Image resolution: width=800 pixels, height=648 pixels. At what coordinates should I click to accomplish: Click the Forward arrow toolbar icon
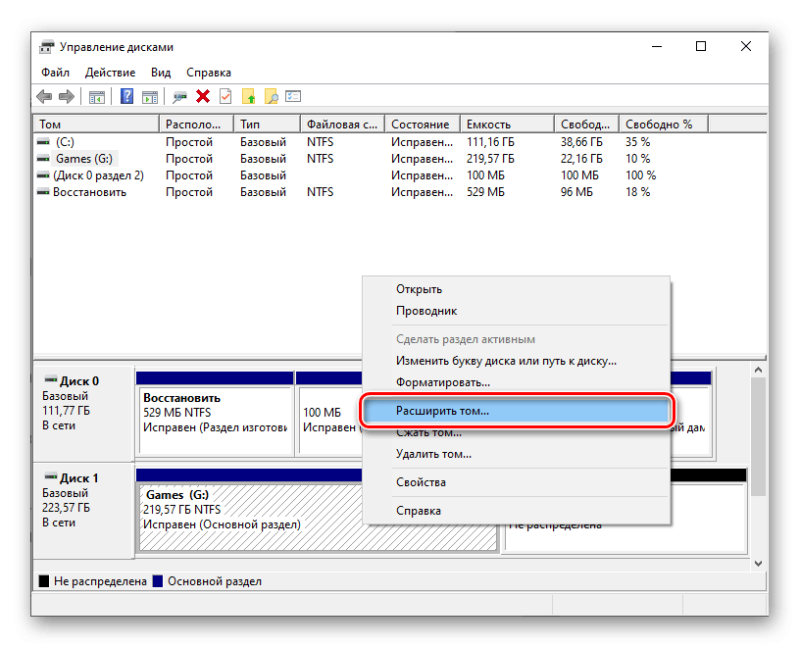[67, 96]
